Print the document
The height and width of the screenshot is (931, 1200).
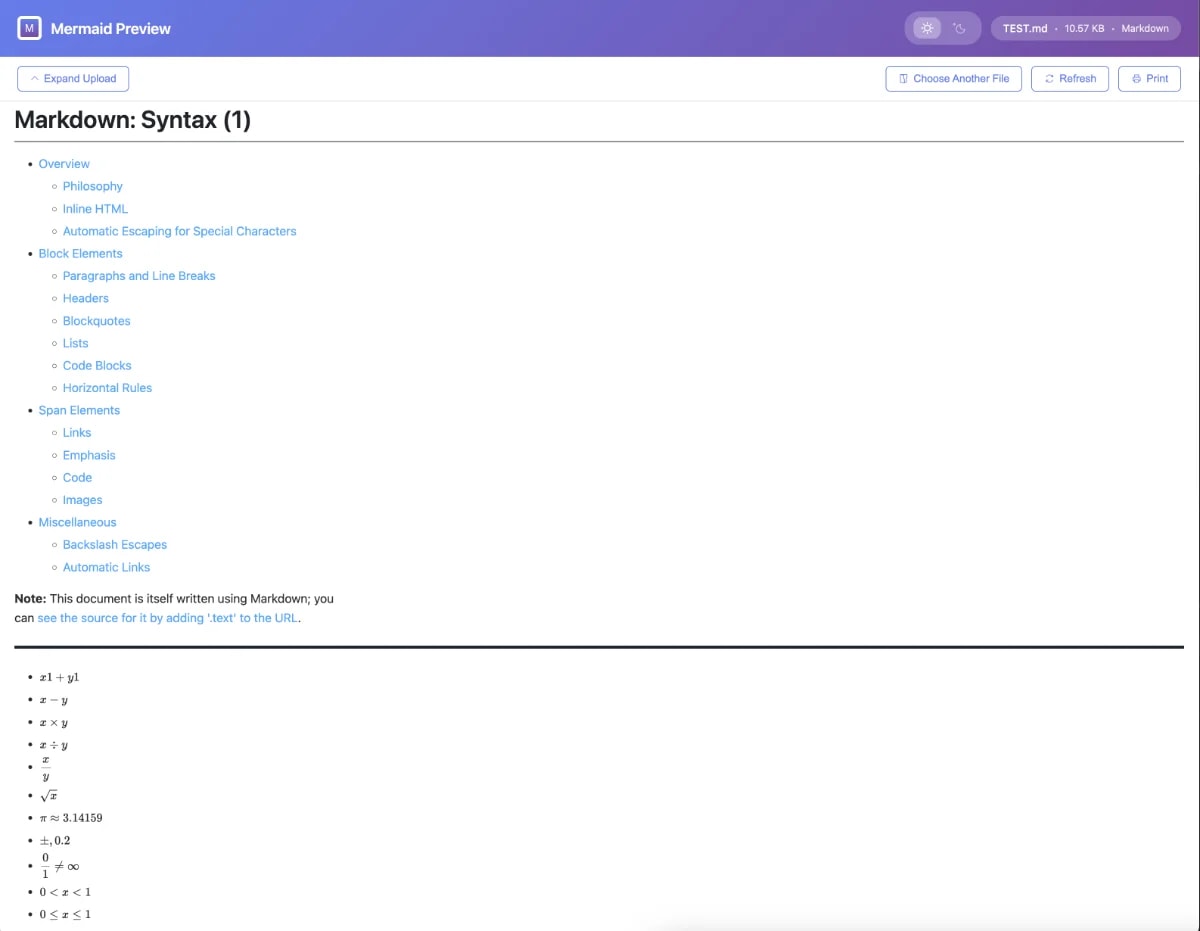pos(1149,78)
